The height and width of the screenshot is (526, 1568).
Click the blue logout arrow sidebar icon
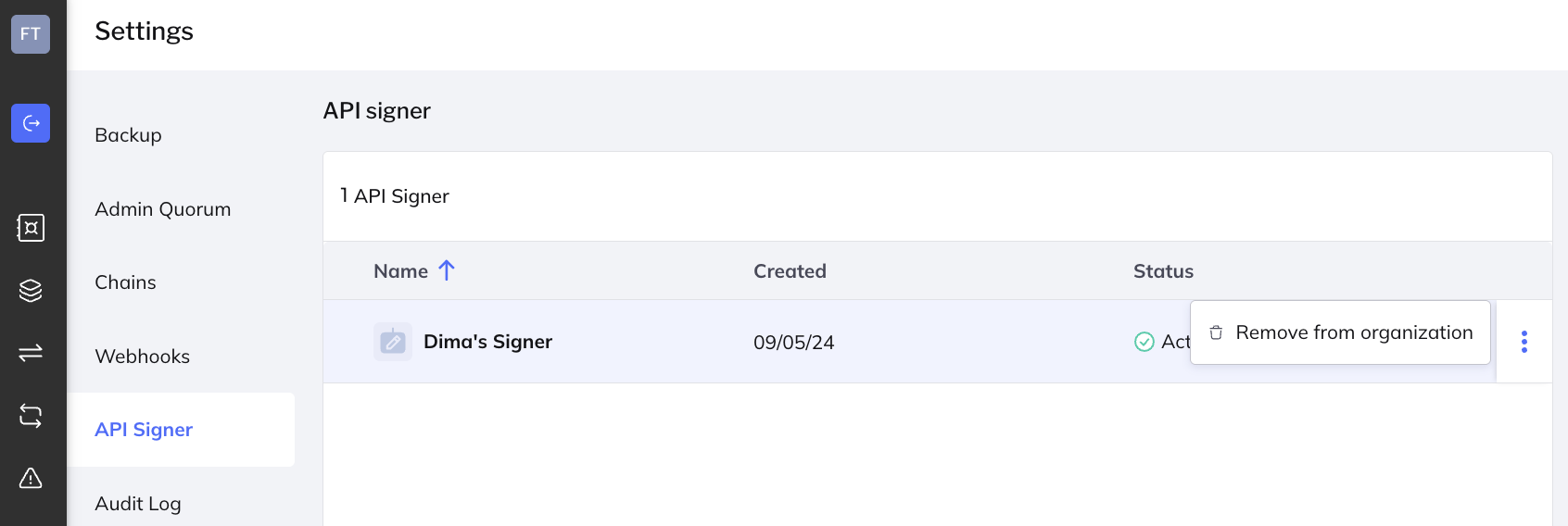pyautogui.click(x=31, y=123)
